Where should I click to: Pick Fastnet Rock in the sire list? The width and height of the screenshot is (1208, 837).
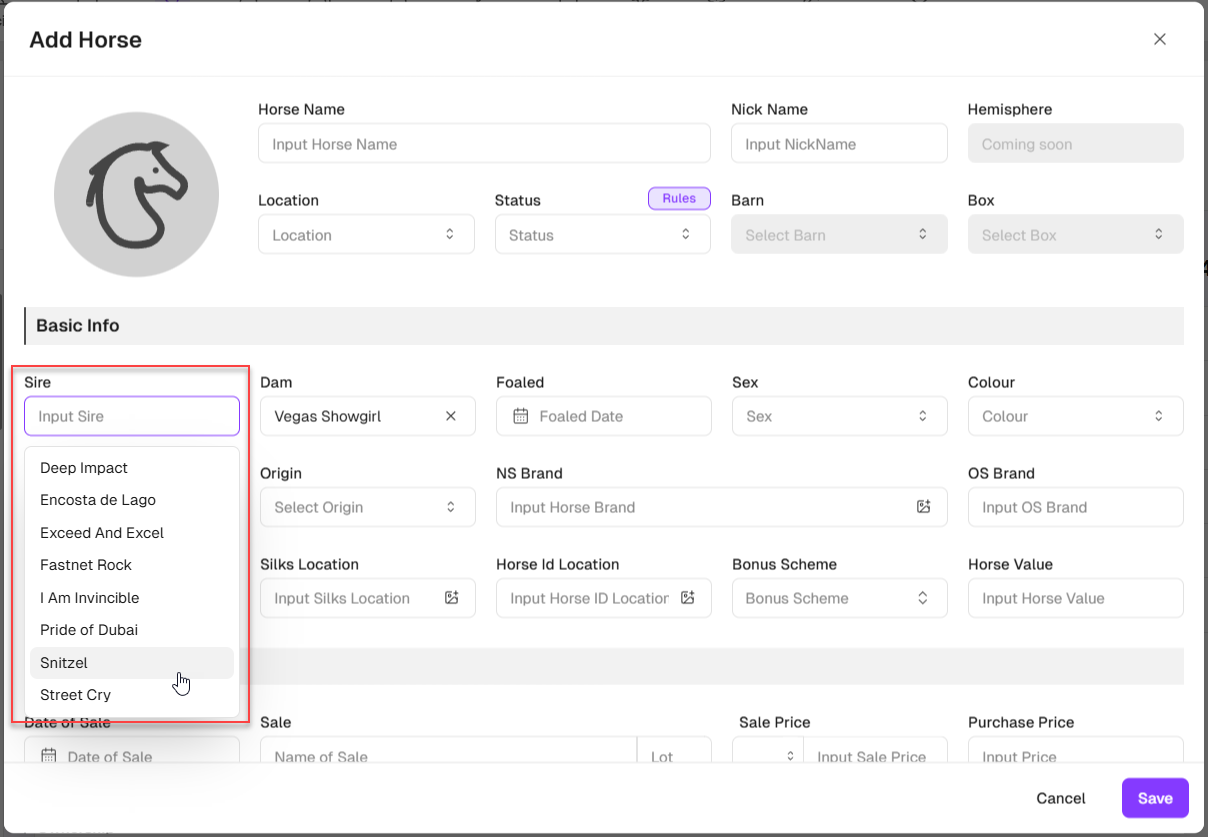86,565
